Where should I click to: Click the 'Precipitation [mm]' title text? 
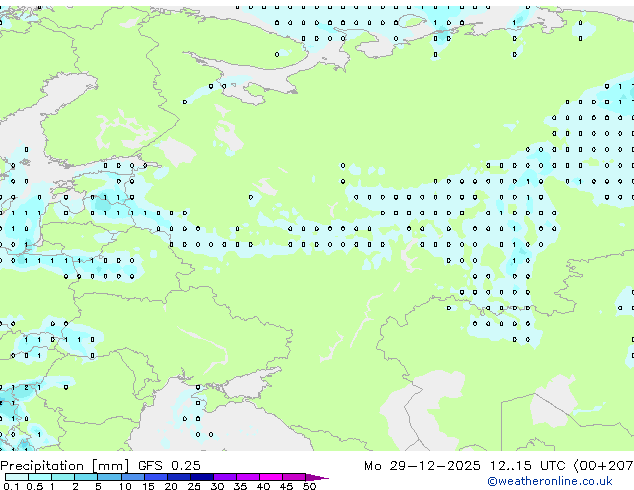pos(64,466)
